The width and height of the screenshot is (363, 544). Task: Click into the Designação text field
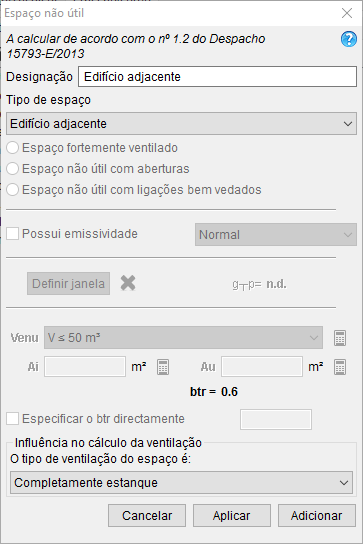tap(217, 77)
